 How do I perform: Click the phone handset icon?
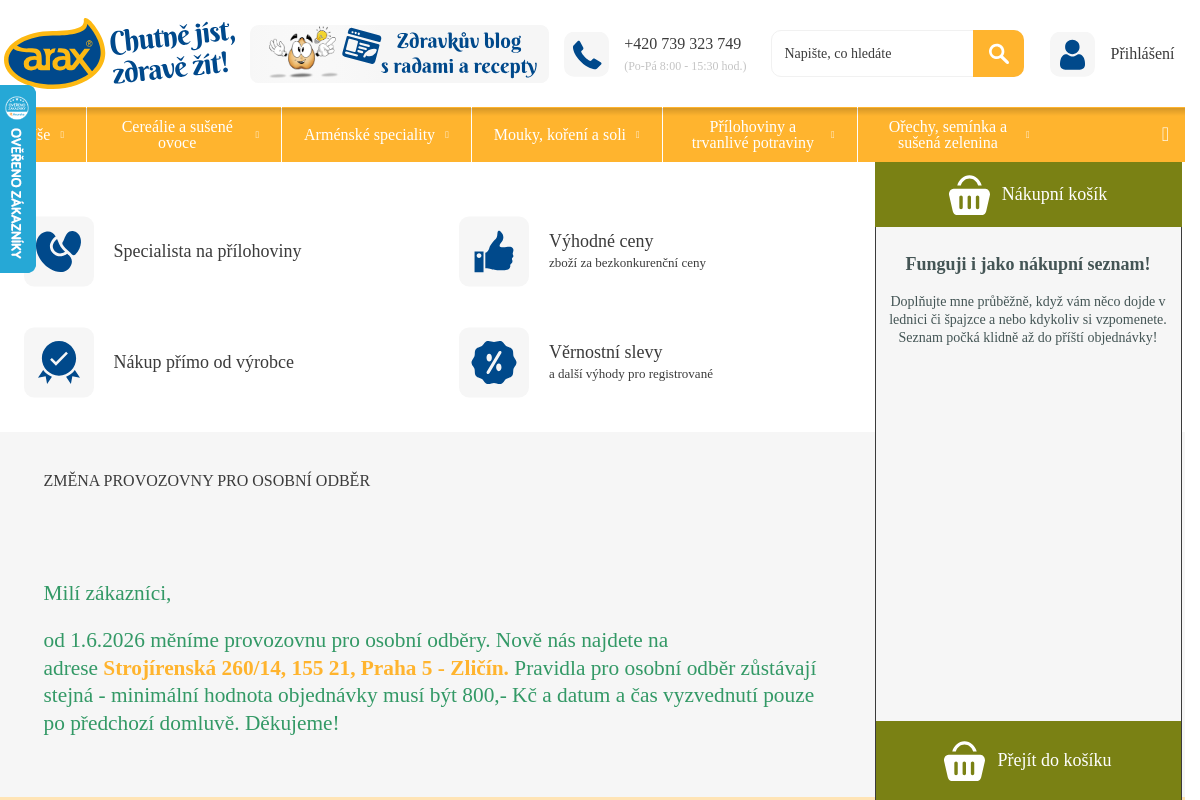(x=586, y=54)
